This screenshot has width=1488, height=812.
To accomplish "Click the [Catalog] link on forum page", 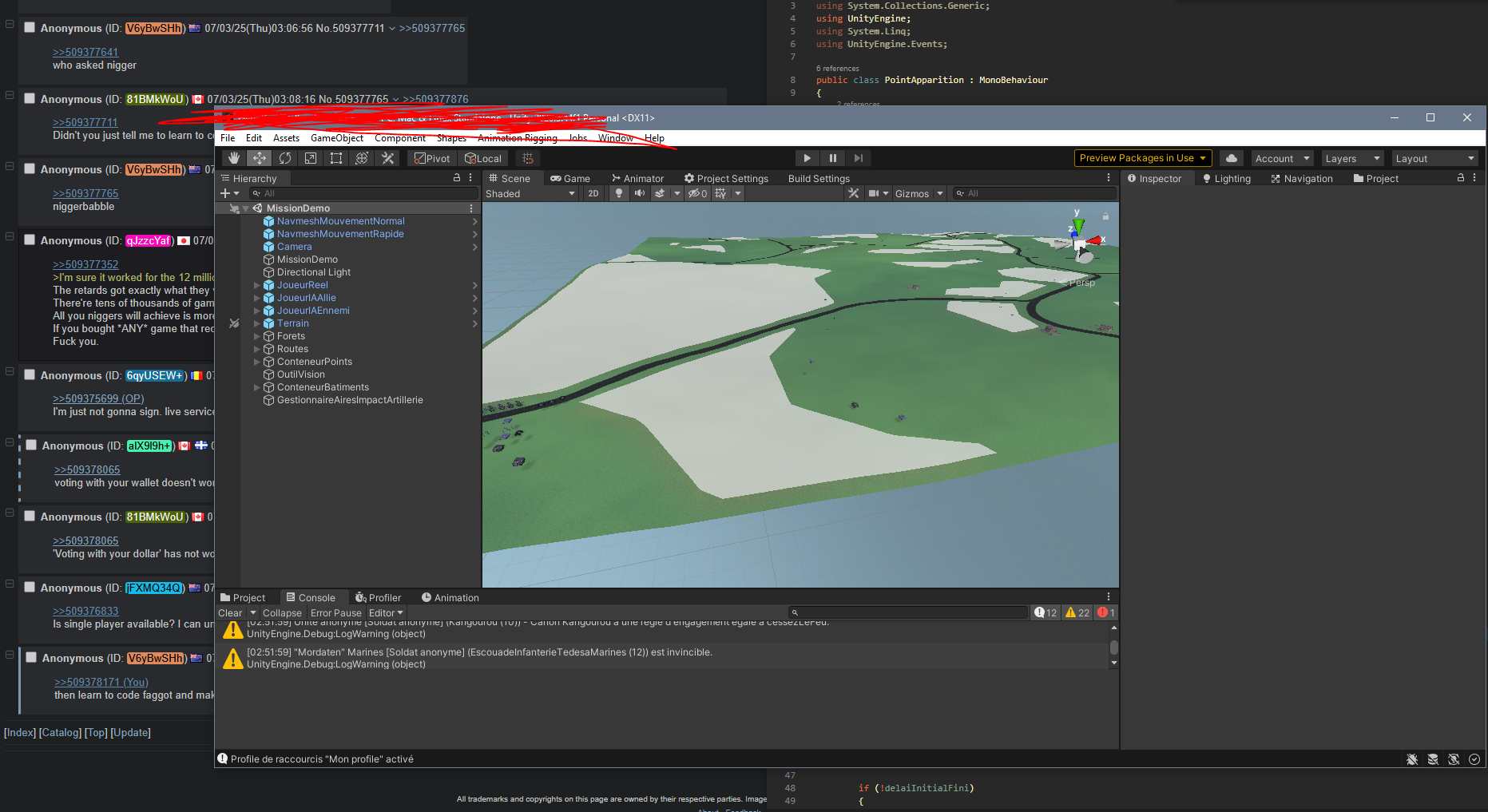I will click(60, 732).
